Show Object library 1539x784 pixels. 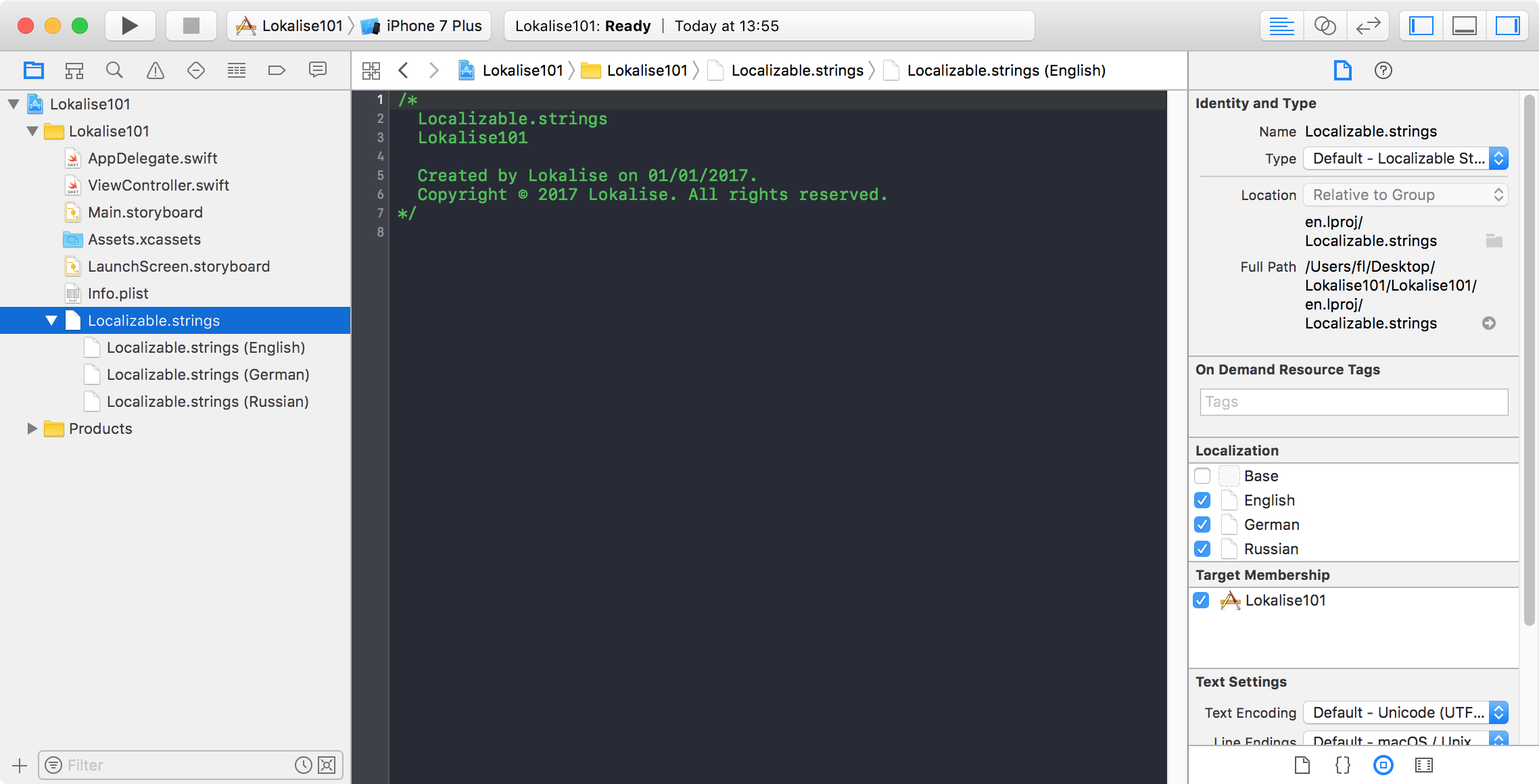(1383, 765)
